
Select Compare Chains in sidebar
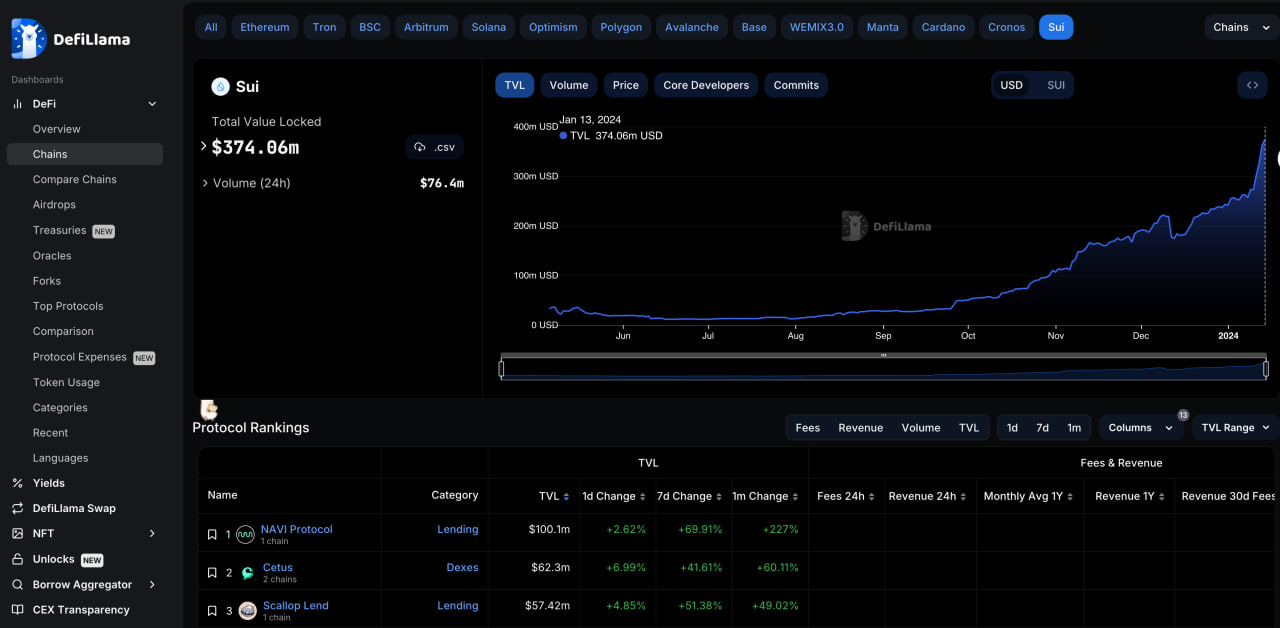75,180
